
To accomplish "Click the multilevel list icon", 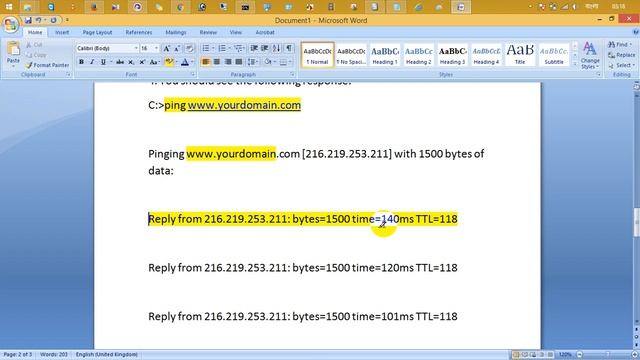I will tap(238, 49).
